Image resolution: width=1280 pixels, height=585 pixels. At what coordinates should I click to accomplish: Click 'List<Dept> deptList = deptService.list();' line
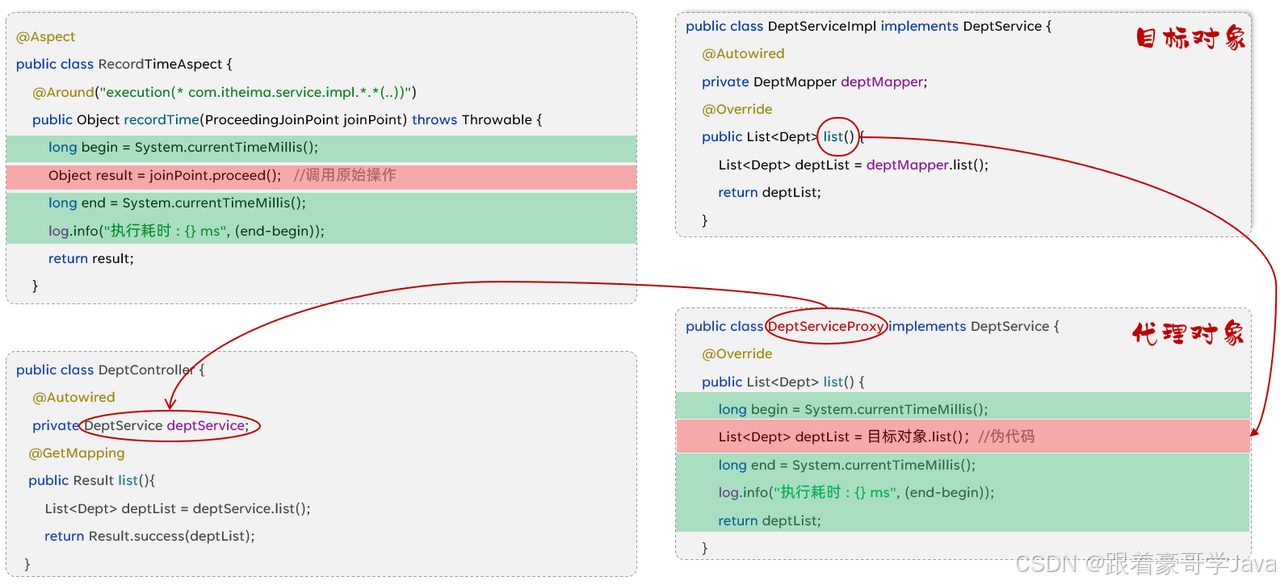pyautogui.click(x=178, y=509)
